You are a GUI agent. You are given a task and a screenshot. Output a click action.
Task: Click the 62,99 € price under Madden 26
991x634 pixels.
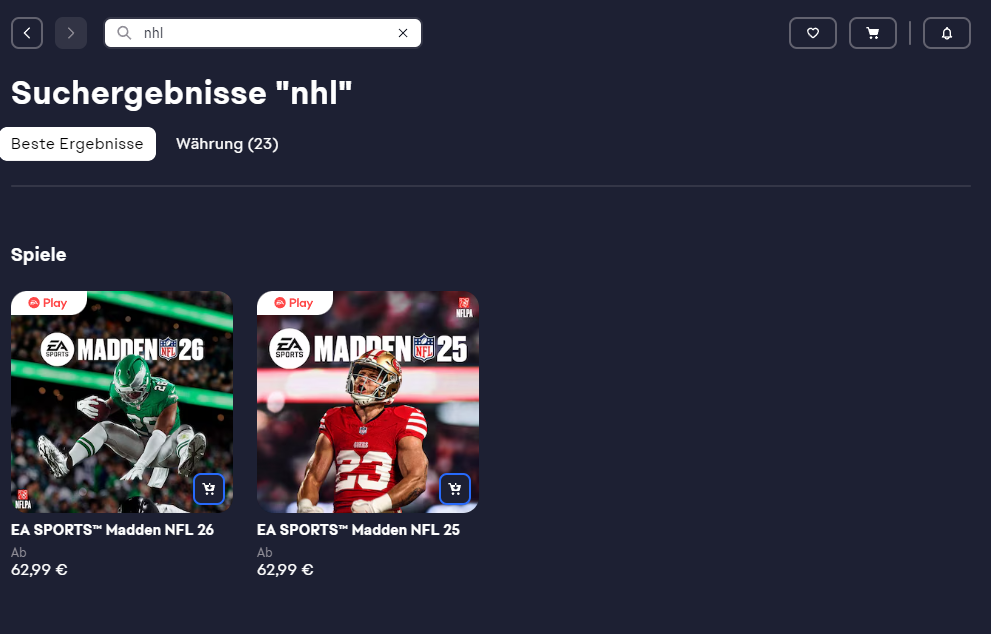click(x=39, y=570)
